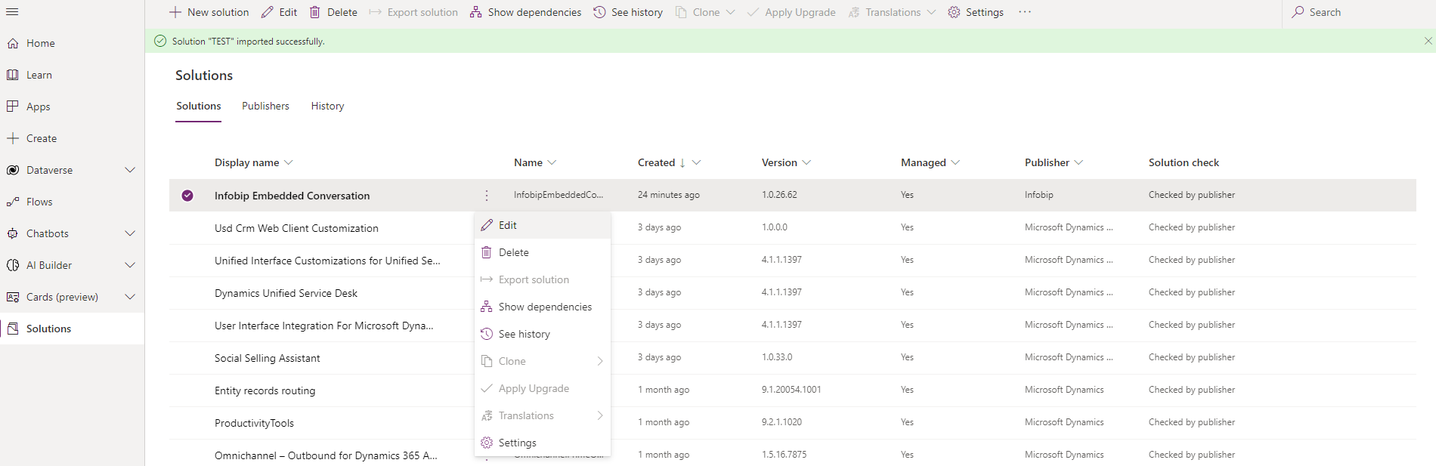Click the Search box

pyautogui.click(x=1358, y=12)
